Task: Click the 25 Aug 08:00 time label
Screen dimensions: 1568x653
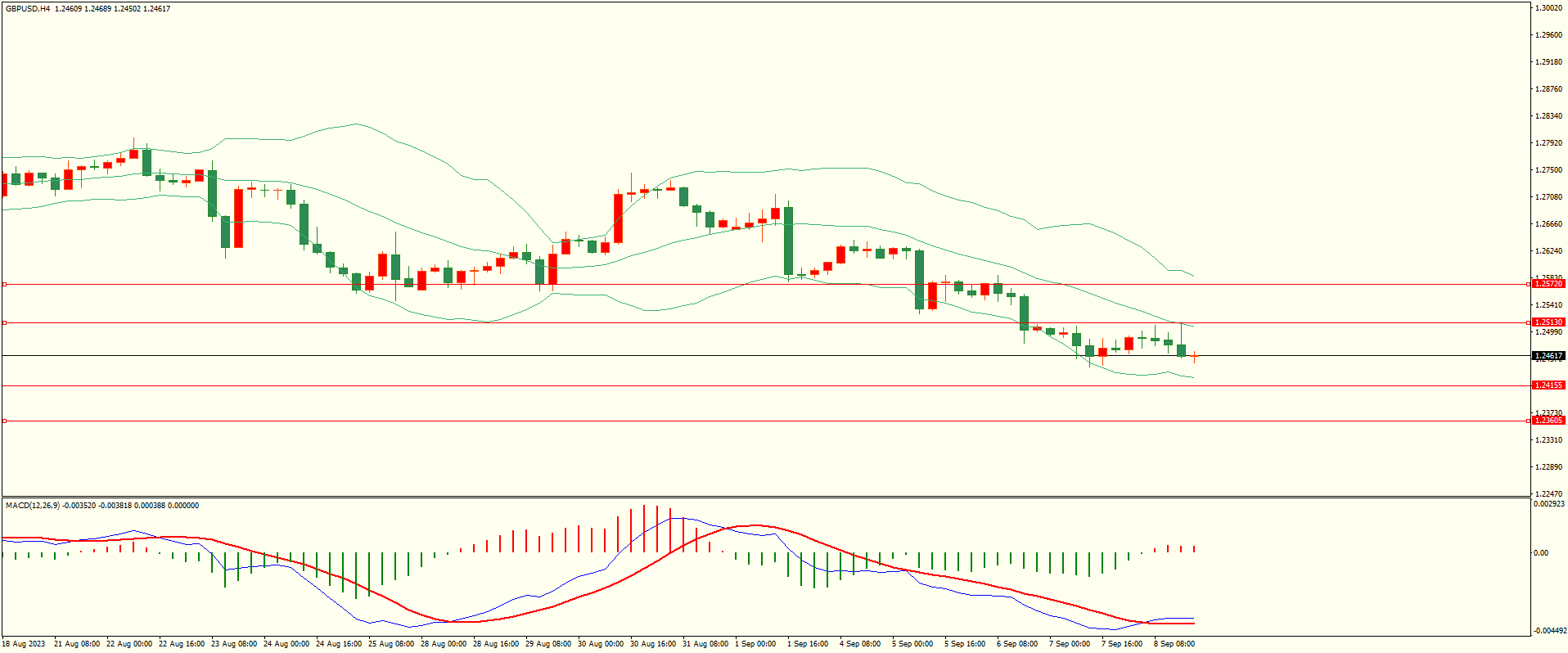Action: click(x=391, y=644)
